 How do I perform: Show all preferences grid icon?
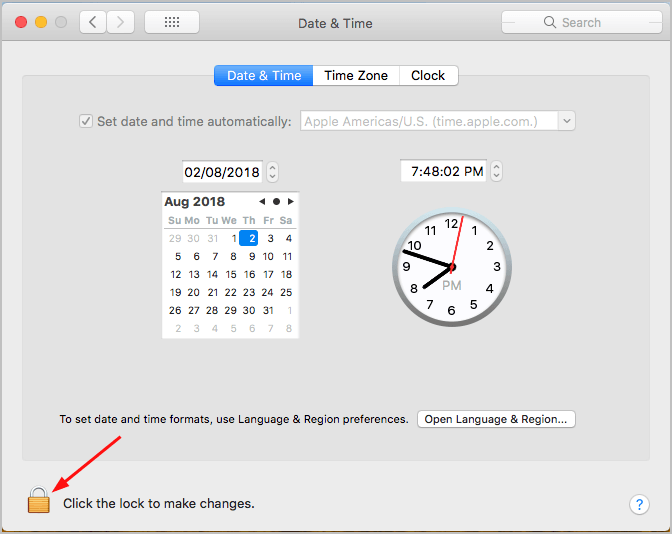(172, 22)
